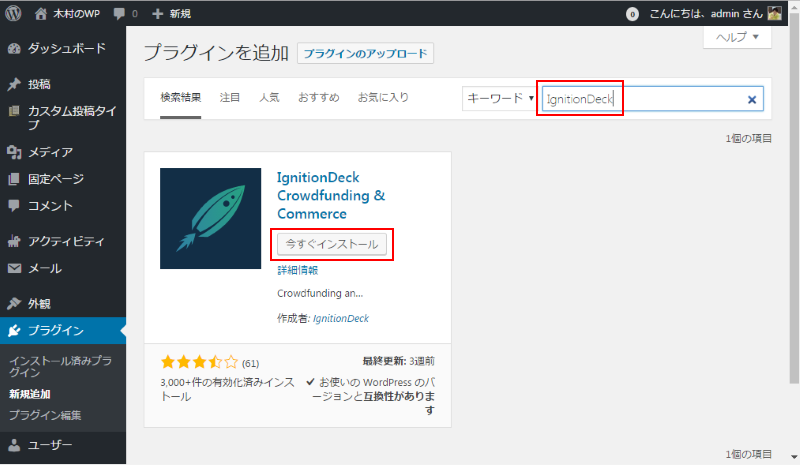Click the IgnitionDeck rocket plugin thumbnail

pos(210,218)
